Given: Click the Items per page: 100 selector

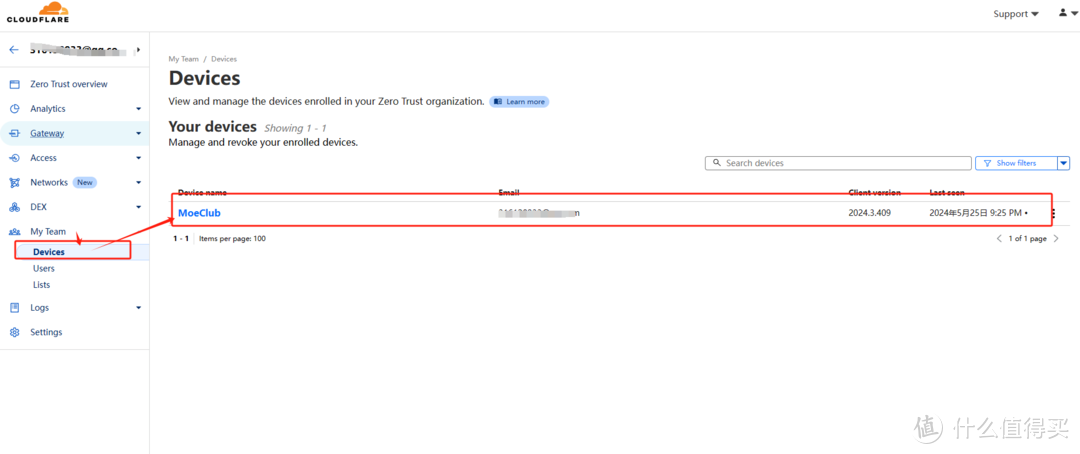Looking at the screenshot, I should point(232,238).
